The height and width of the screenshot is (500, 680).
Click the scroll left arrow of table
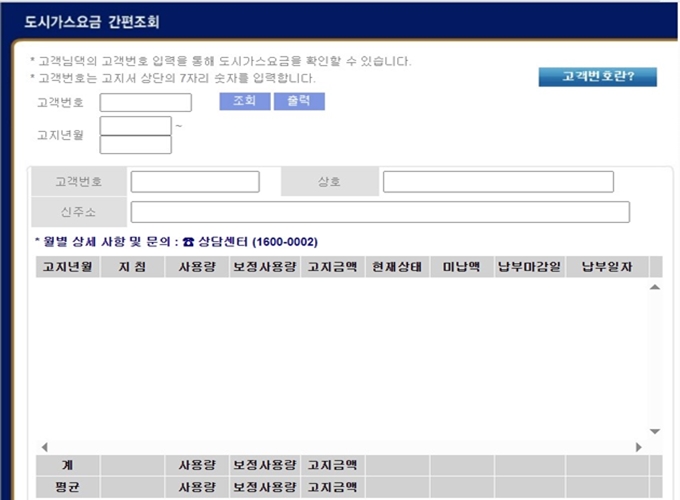pos(44,447)
